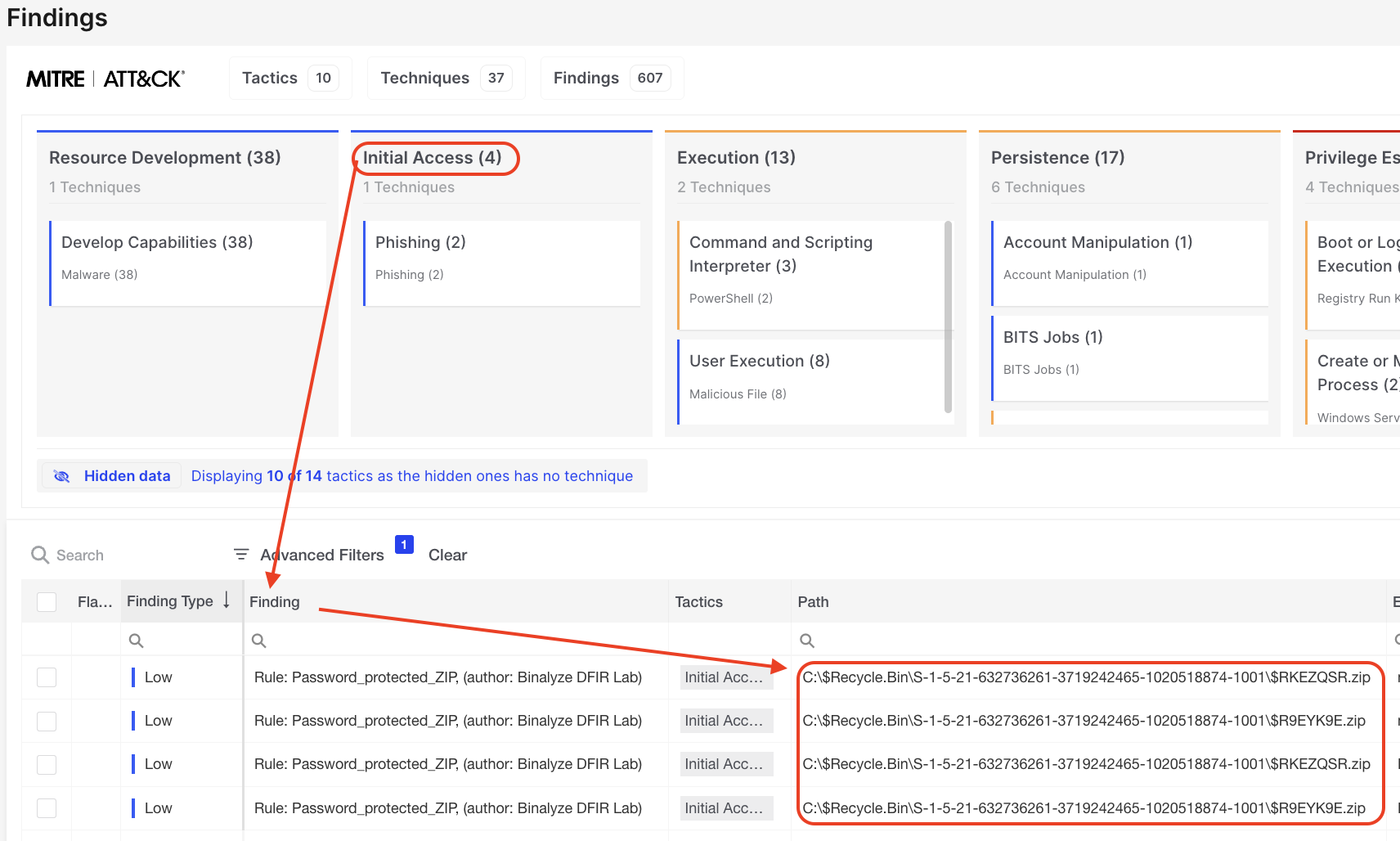Check the first Low finding row checkbox
Screen dimensions: 1400x841
[47, 677]
